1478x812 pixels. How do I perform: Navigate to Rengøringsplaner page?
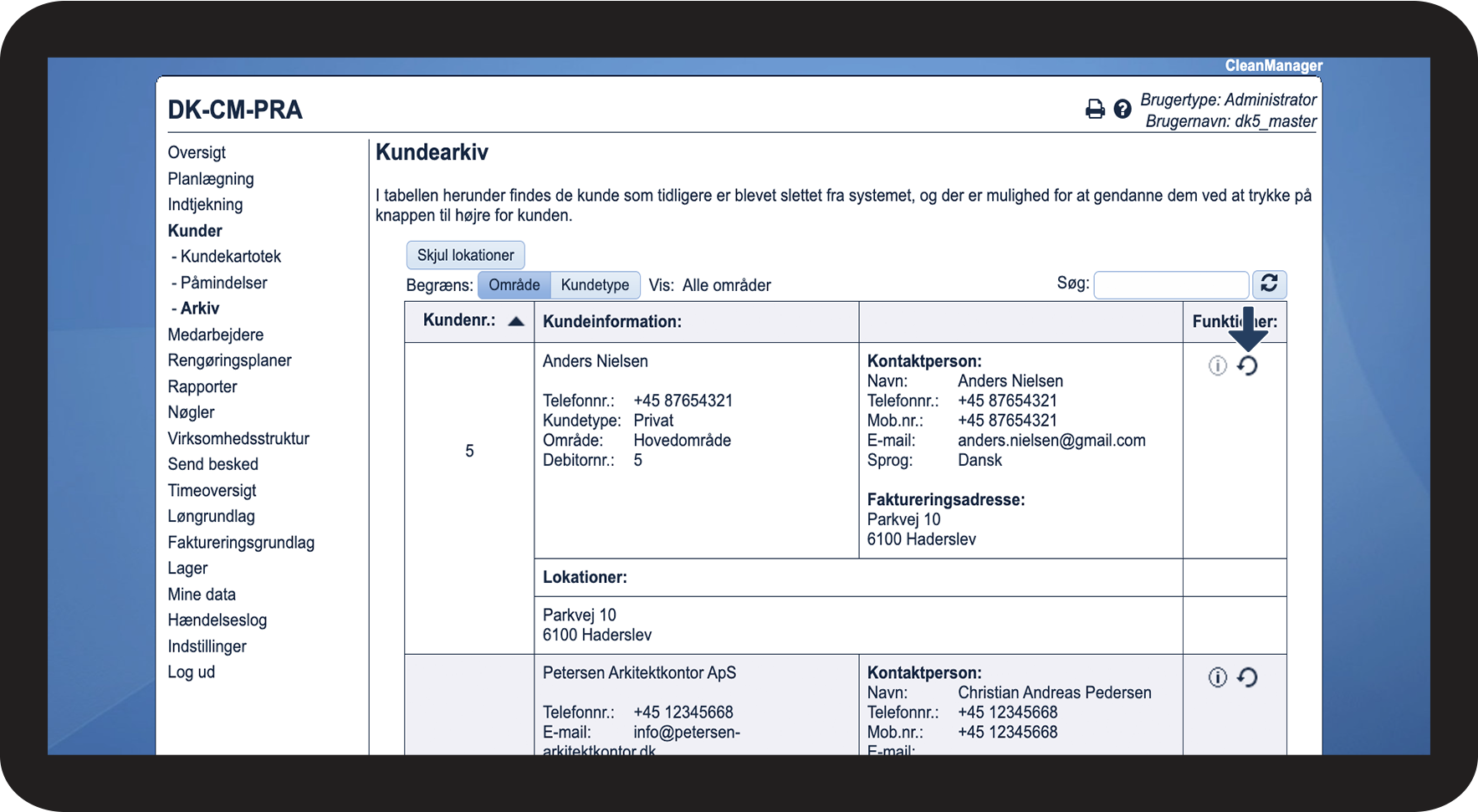(x=229, y=360)
